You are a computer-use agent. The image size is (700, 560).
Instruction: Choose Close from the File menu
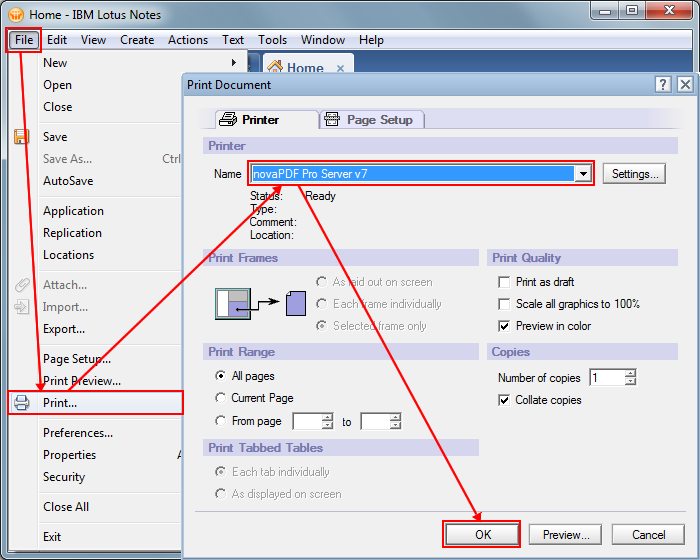tap(58, 107)
